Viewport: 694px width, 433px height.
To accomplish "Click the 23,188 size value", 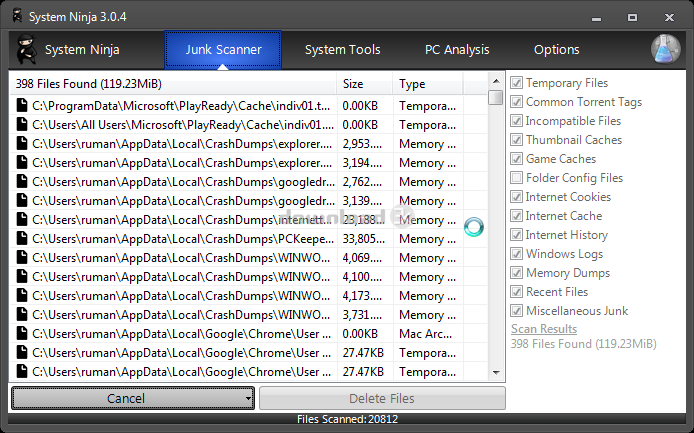I will point(363,220).
